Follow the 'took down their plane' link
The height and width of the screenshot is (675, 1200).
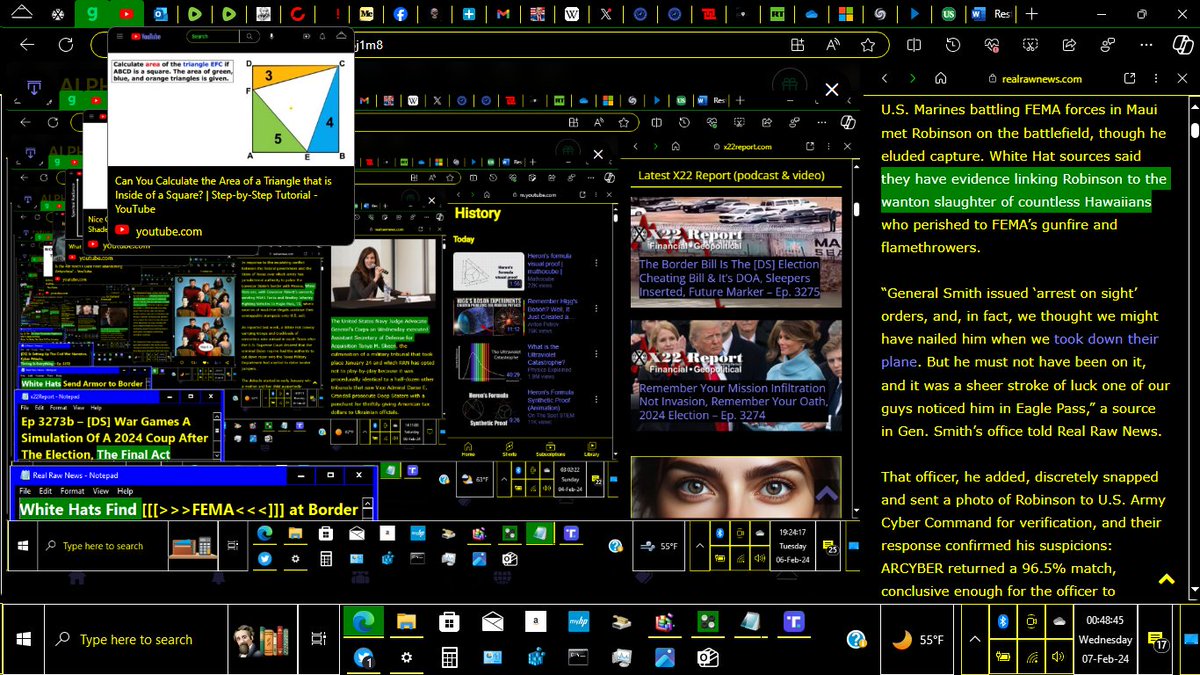[1020, 351]
